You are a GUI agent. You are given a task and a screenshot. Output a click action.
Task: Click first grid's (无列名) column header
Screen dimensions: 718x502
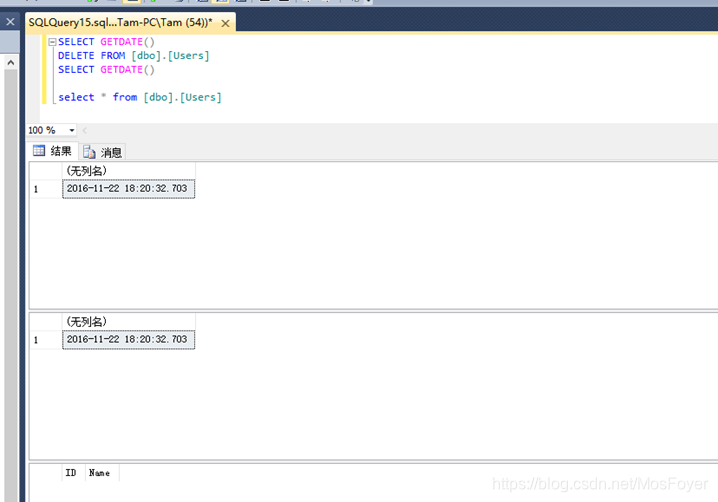coord(129,171)
